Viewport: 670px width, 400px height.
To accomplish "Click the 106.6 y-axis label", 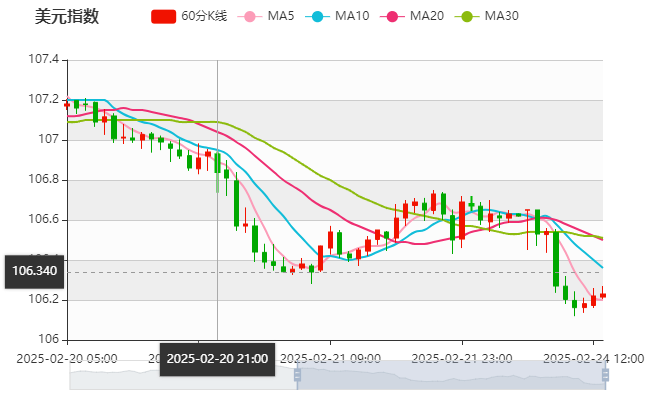I will [44, 220].
